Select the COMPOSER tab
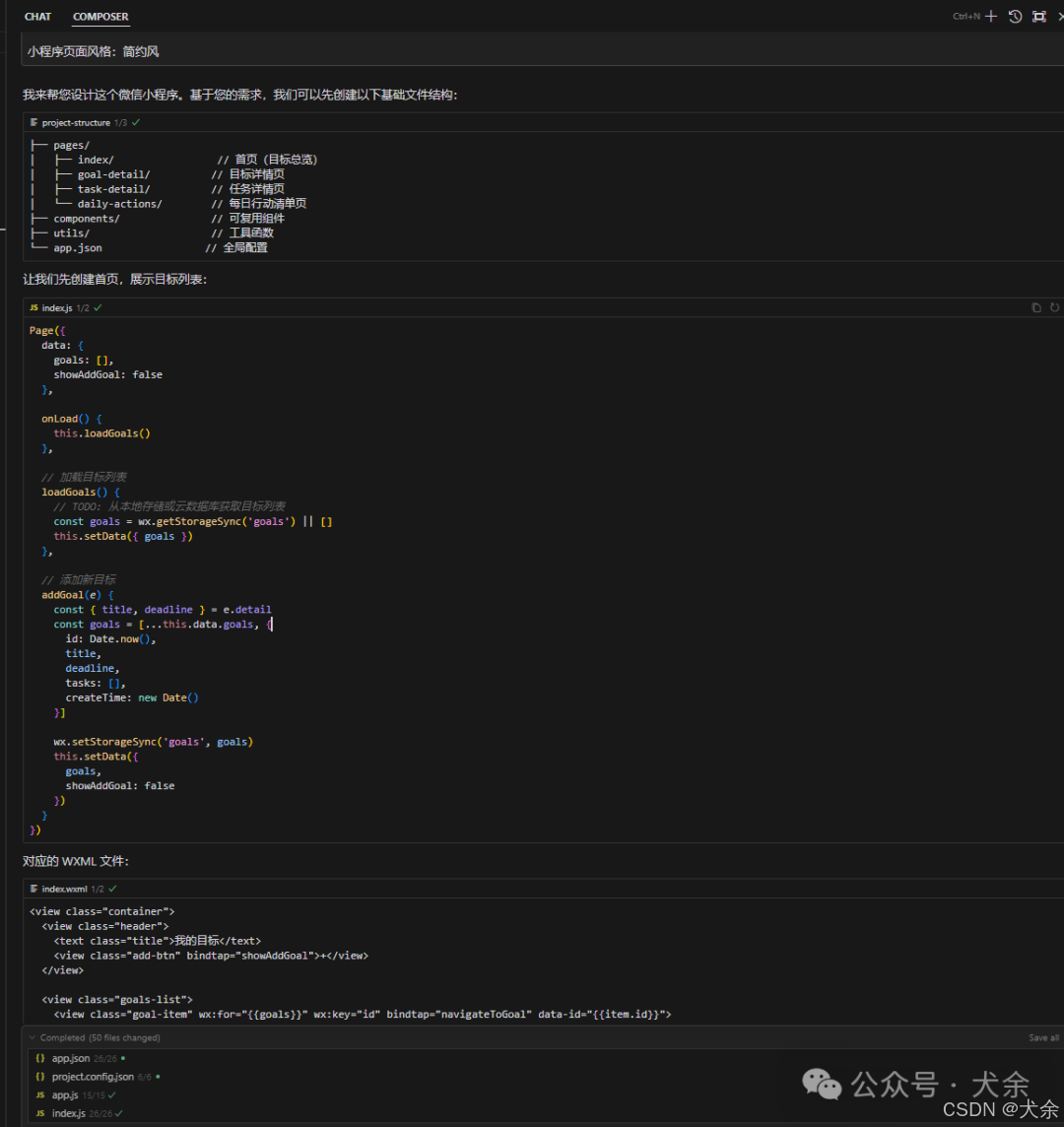The width and height of the screenshot is (1064, 1127). coord(100,17)
